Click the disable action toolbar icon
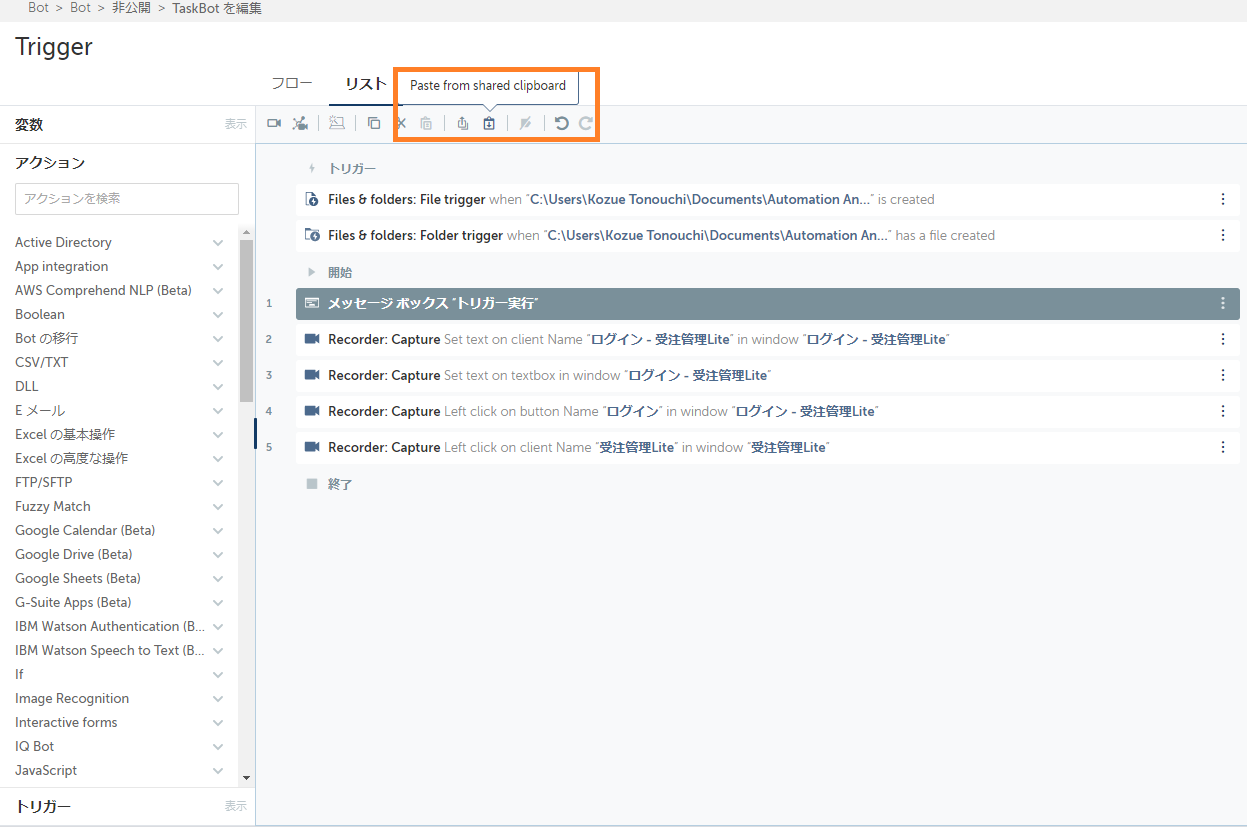 526,123
